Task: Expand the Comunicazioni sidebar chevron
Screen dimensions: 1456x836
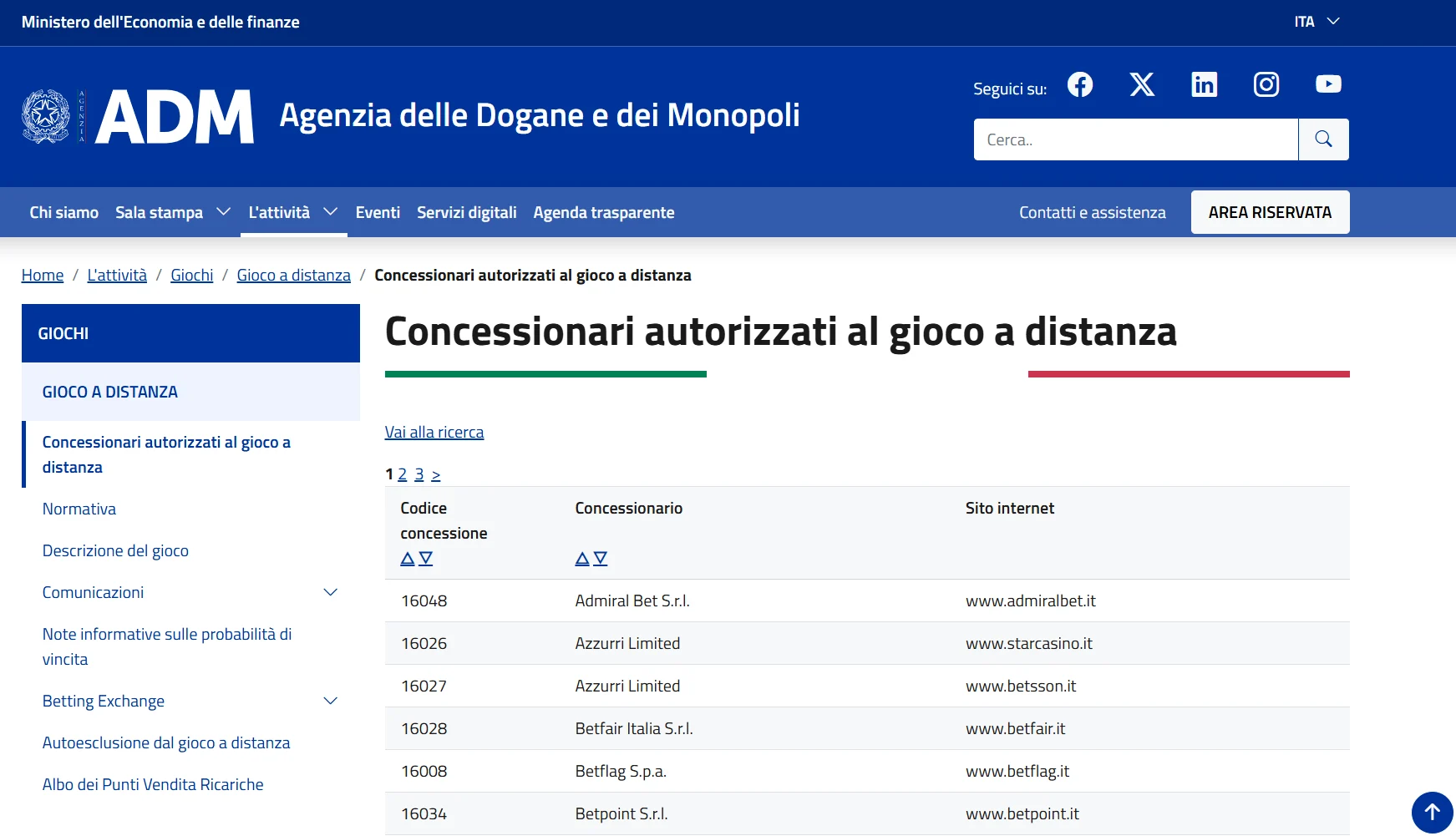Action: coord(330,592)
